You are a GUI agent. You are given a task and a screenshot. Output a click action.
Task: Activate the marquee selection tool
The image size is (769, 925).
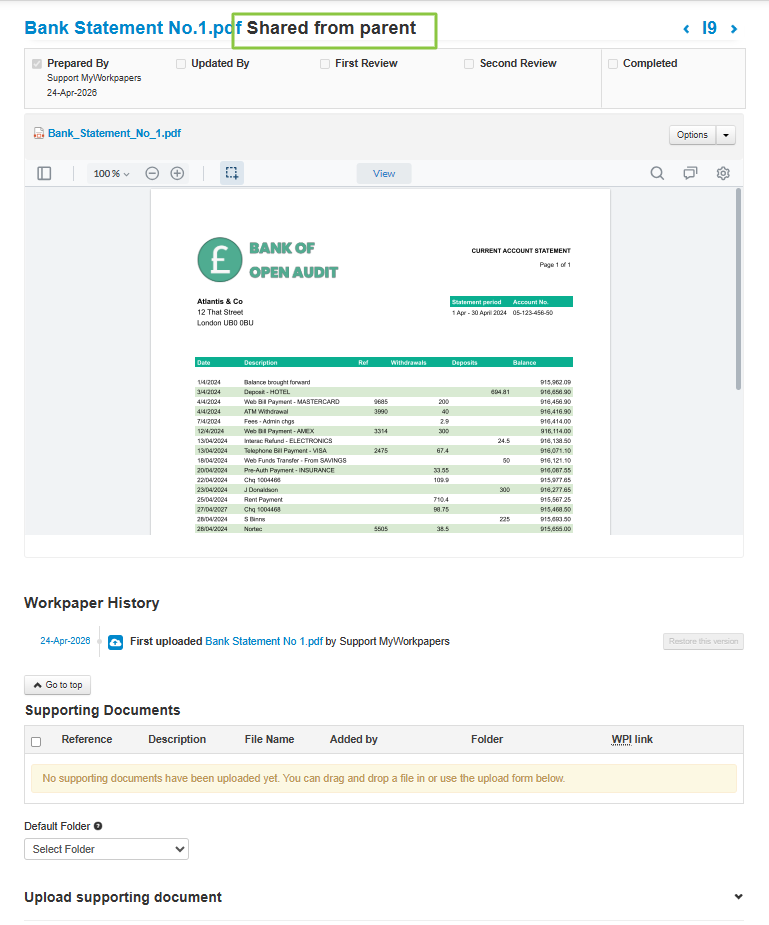coord(231,173)
